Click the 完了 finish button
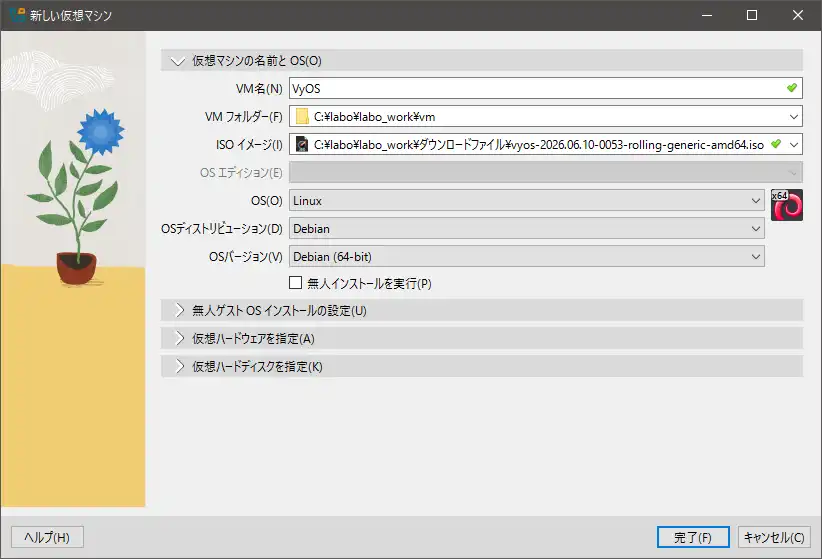 point(693,537)
